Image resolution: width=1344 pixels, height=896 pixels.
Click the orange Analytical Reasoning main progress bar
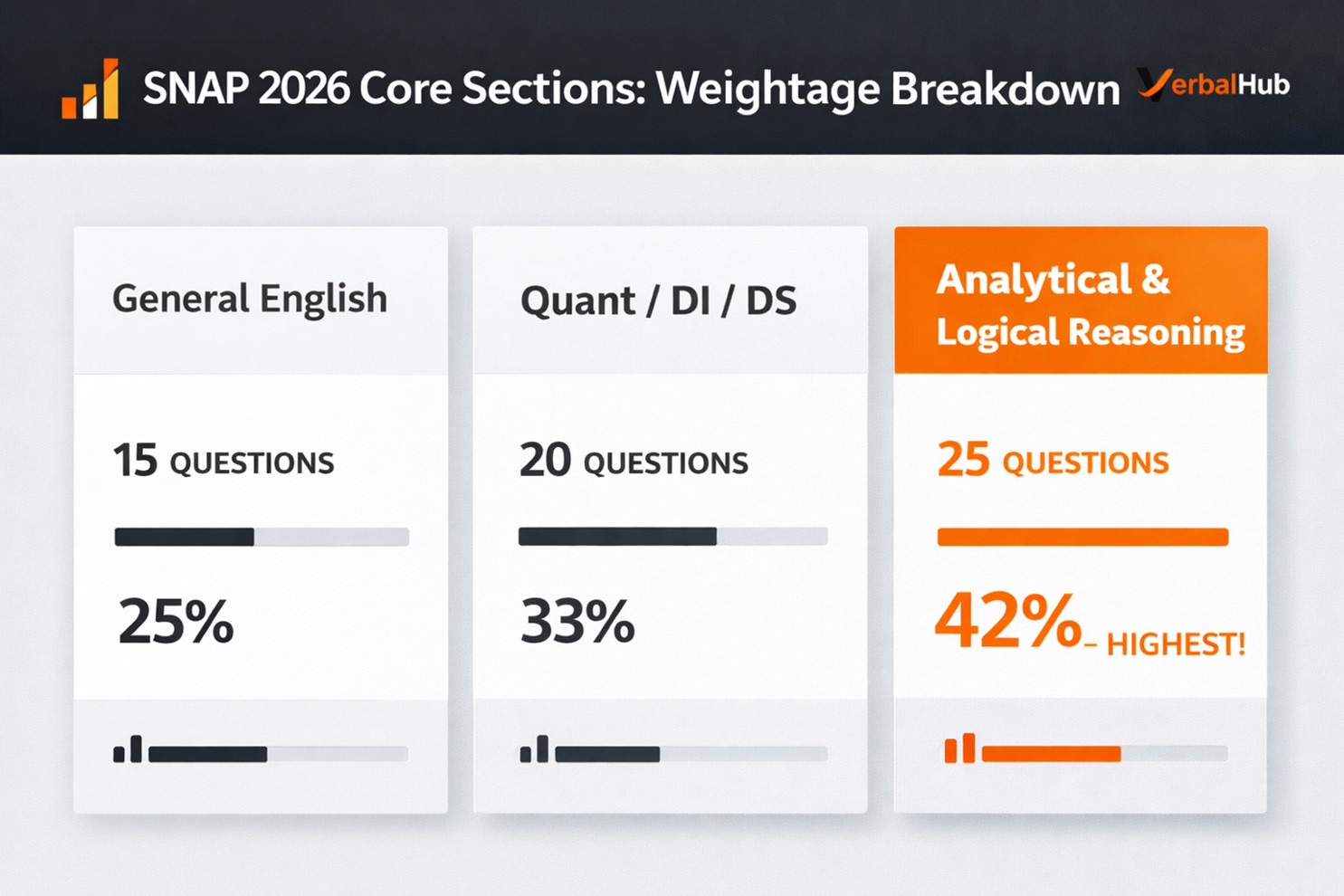(x=1082, y=537)
